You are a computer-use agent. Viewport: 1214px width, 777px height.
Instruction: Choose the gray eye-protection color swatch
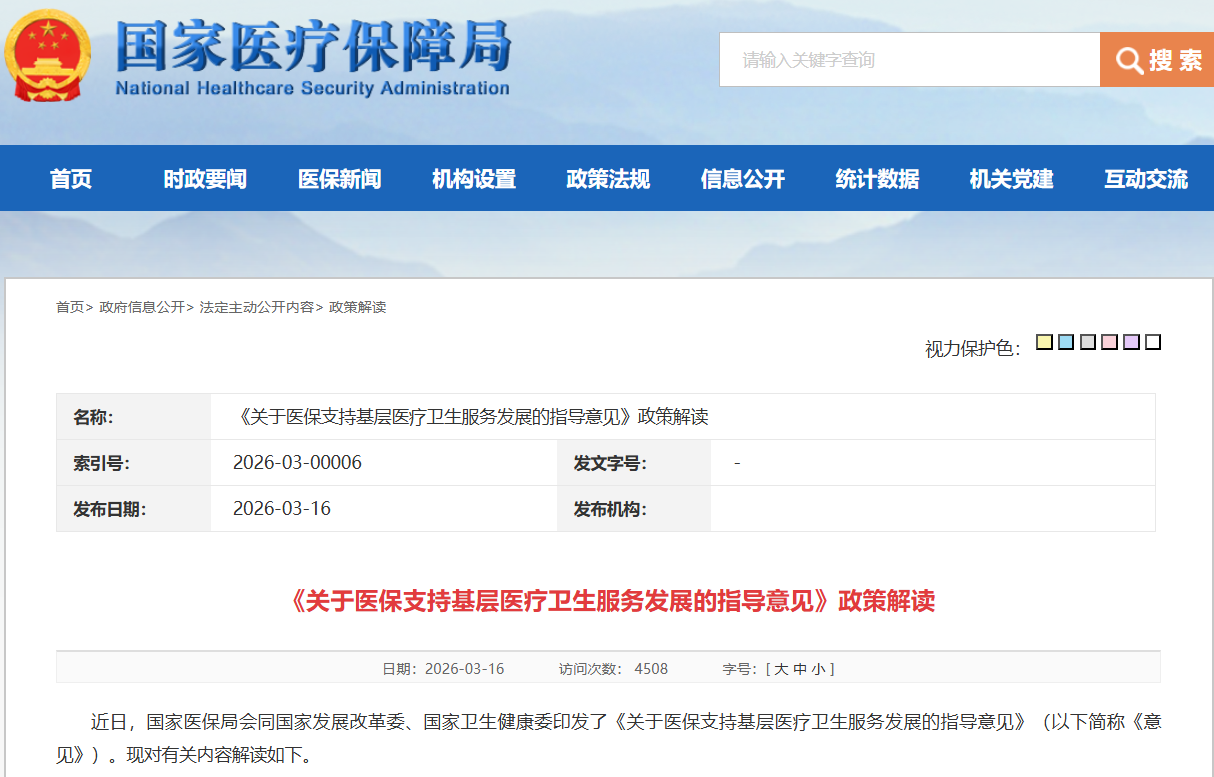[x=1088, y=342]
